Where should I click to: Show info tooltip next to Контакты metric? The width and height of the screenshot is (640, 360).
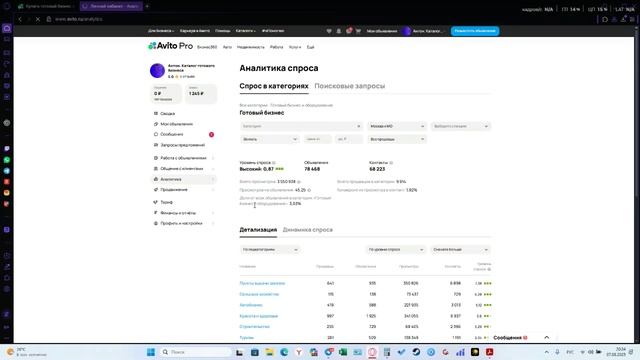(391, 163)
